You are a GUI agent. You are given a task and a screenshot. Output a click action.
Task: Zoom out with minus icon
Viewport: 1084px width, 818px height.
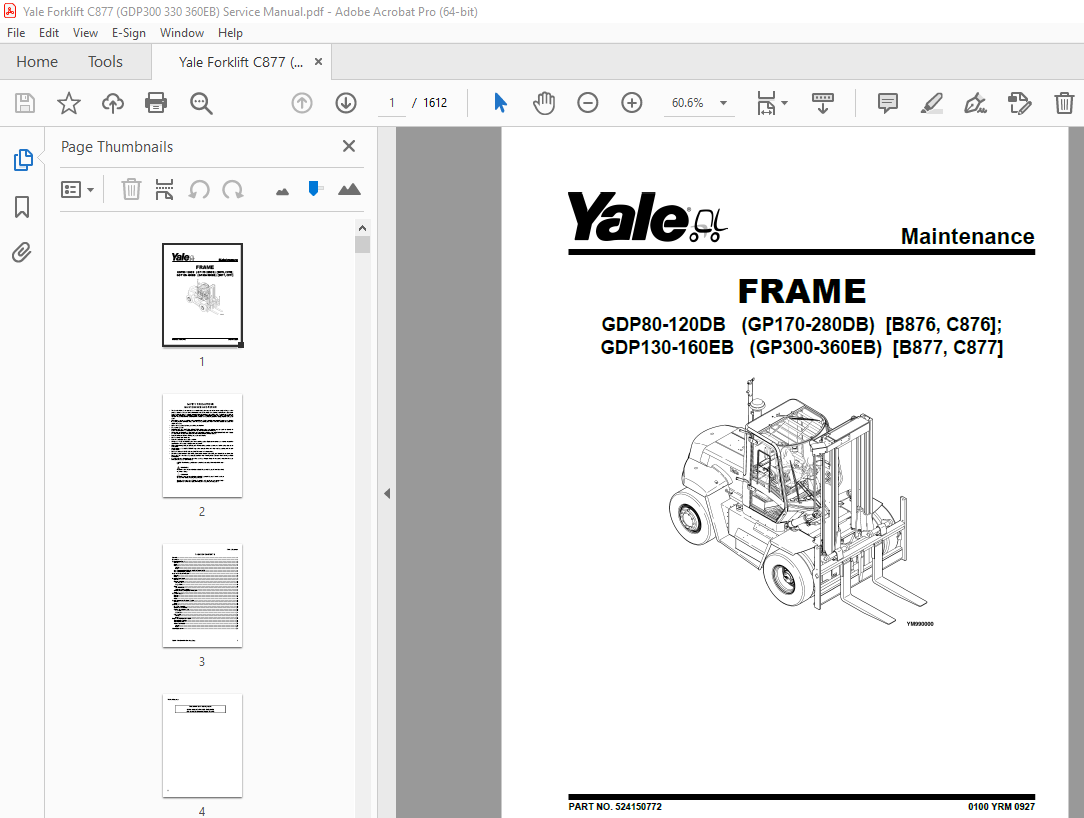pyautogui.click(x=588, y=103)
